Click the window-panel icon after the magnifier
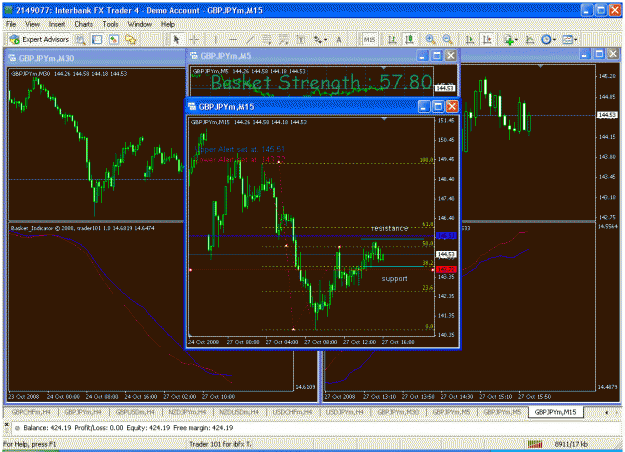625x452 pixels. point(97,39)
